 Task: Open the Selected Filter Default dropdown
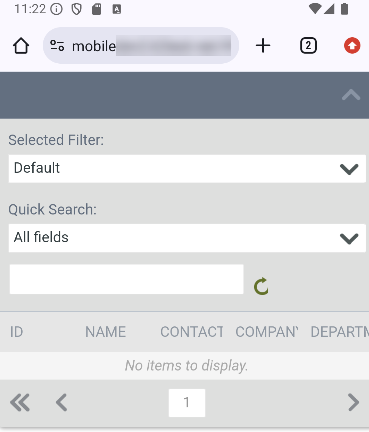(x=187, y=169)
